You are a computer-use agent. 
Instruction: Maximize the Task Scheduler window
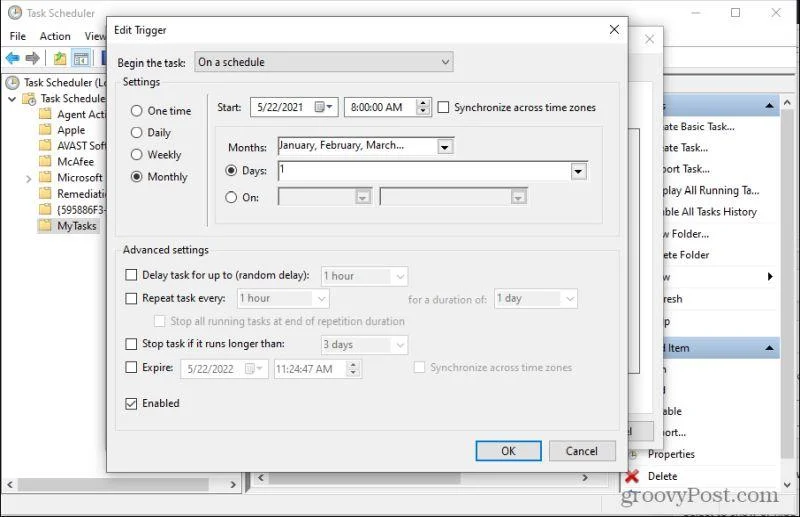click(x=735, y=13)
